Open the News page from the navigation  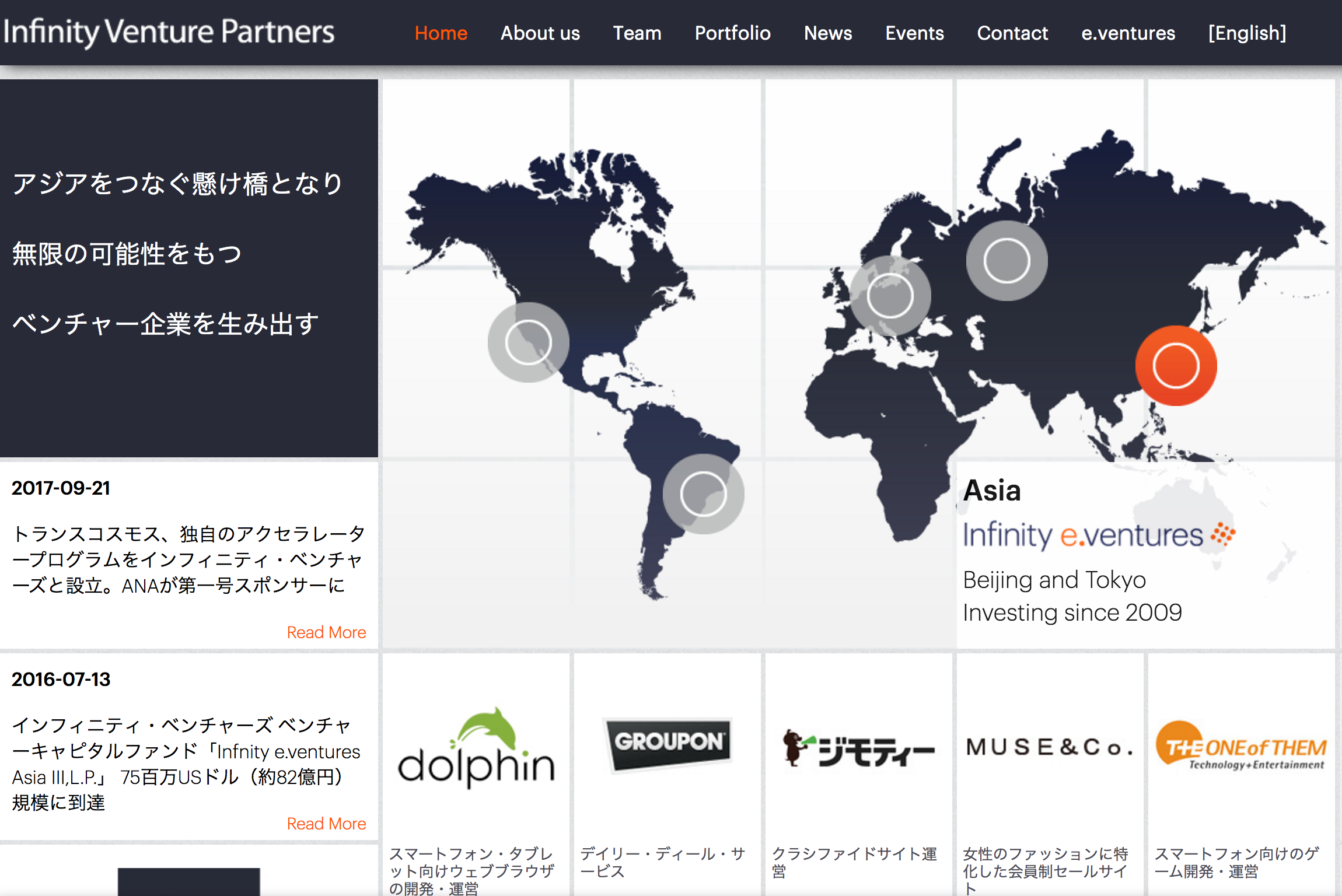pos(827,33)
